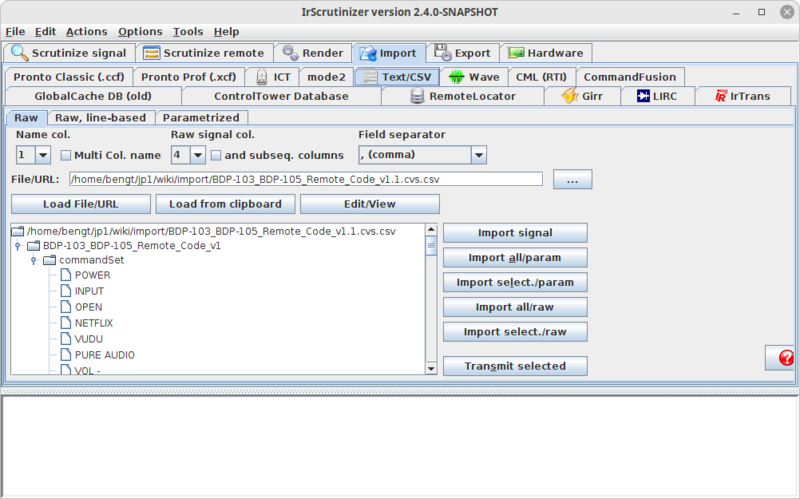This screenshot has width=800, height=499.
Task: Open the IrTrans import tab
Action: [743, 96]
